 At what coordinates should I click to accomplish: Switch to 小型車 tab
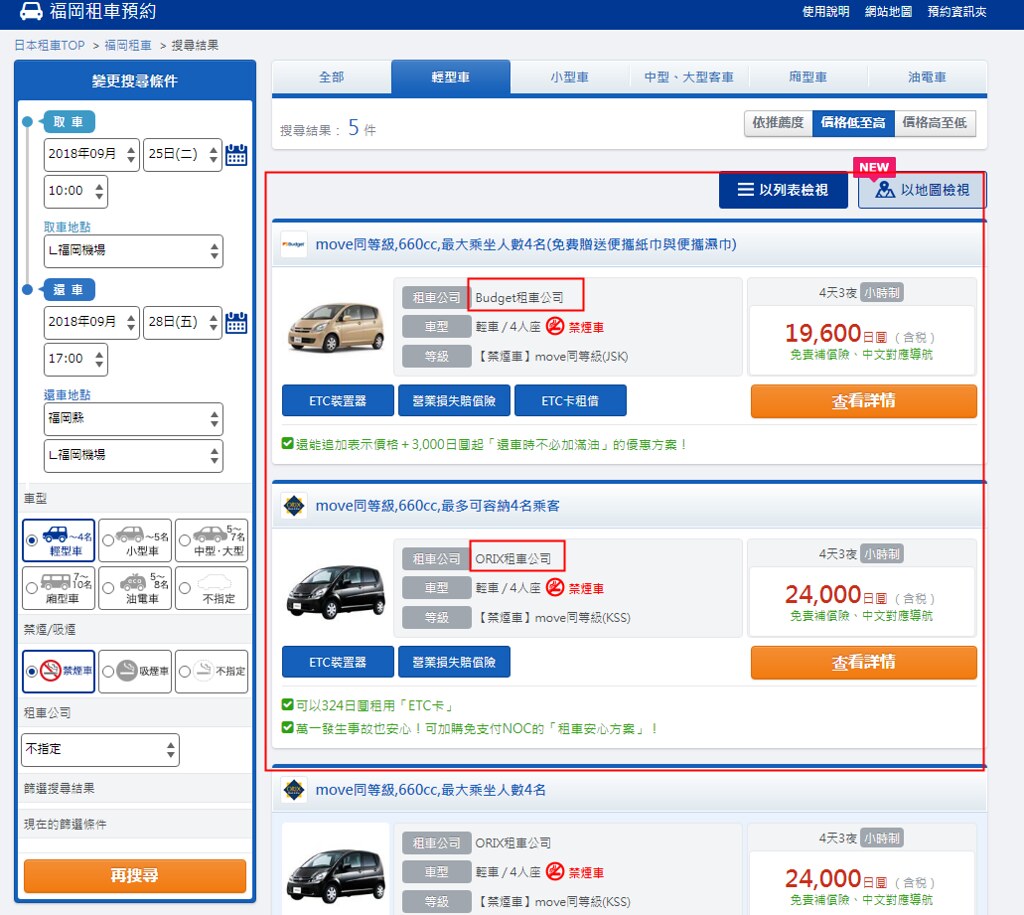click(569, 77)
